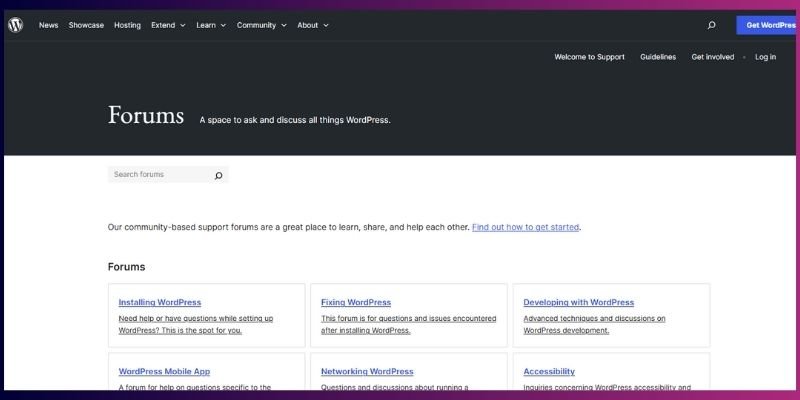
Task: Click the Log in link
Action: (765, 57)
